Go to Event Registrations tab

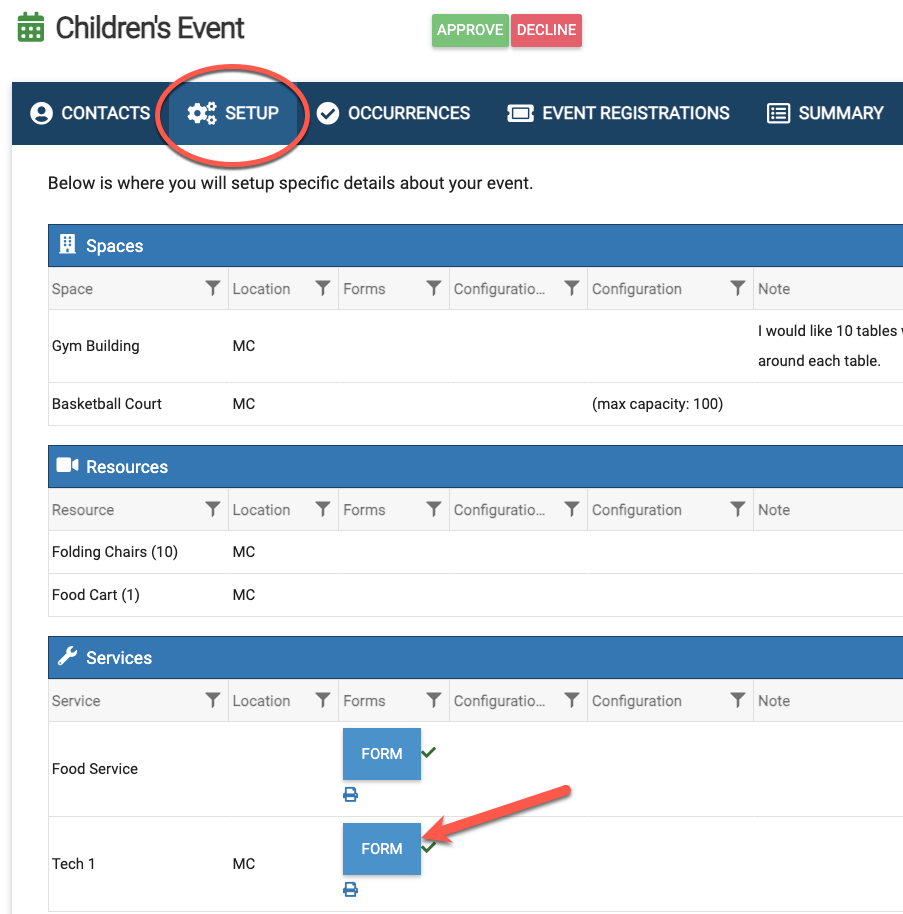(619, 113)
